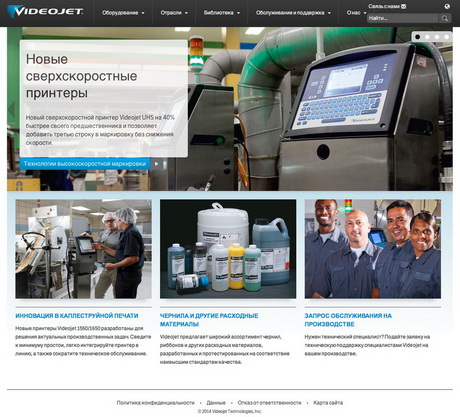Click into the Найти search field
460x417 pixels.
[x=403, y=18]
